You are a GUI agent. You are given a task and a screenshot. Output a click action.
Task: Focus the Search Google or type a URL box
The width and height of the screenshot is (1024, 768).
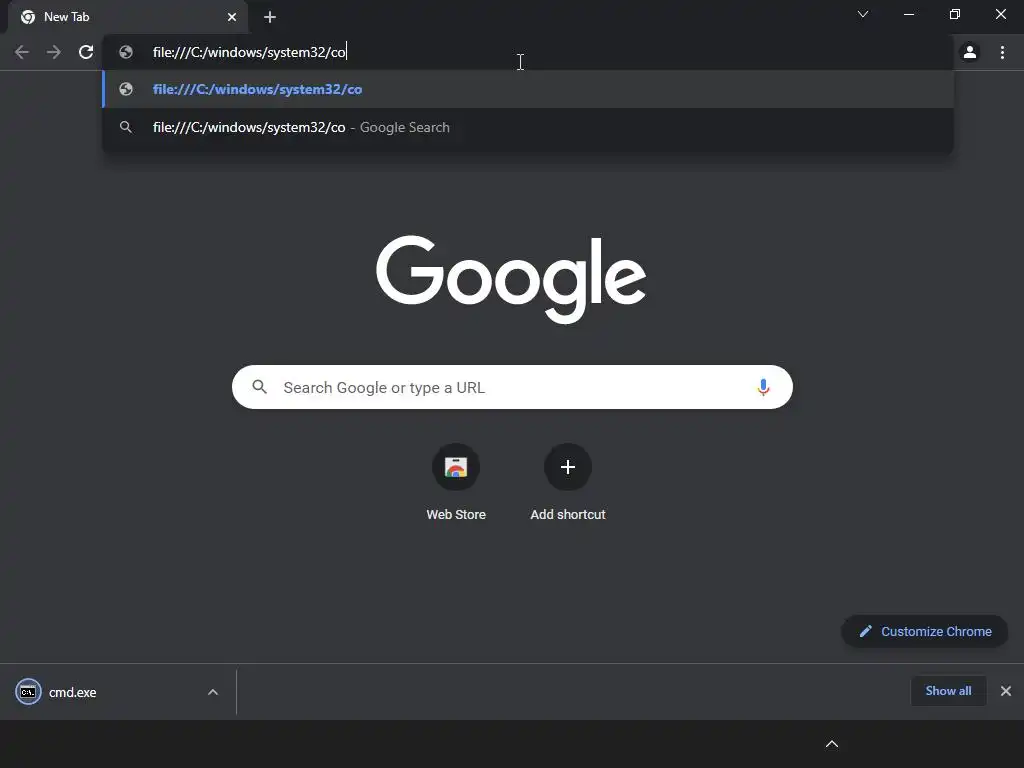[x=512, y=387]
